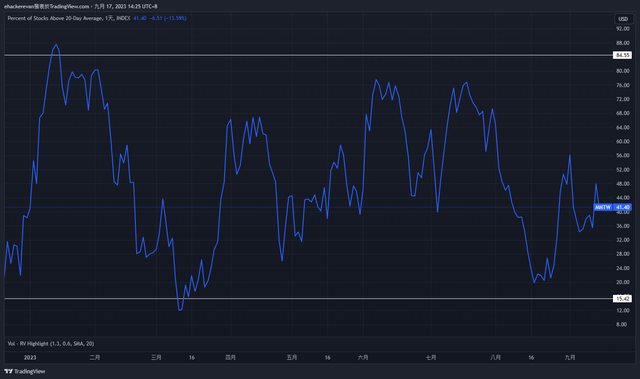This screenshot has height=379, width=640.
Task: Click the 28.00 price axis label
Action: (x=623, y=254)
